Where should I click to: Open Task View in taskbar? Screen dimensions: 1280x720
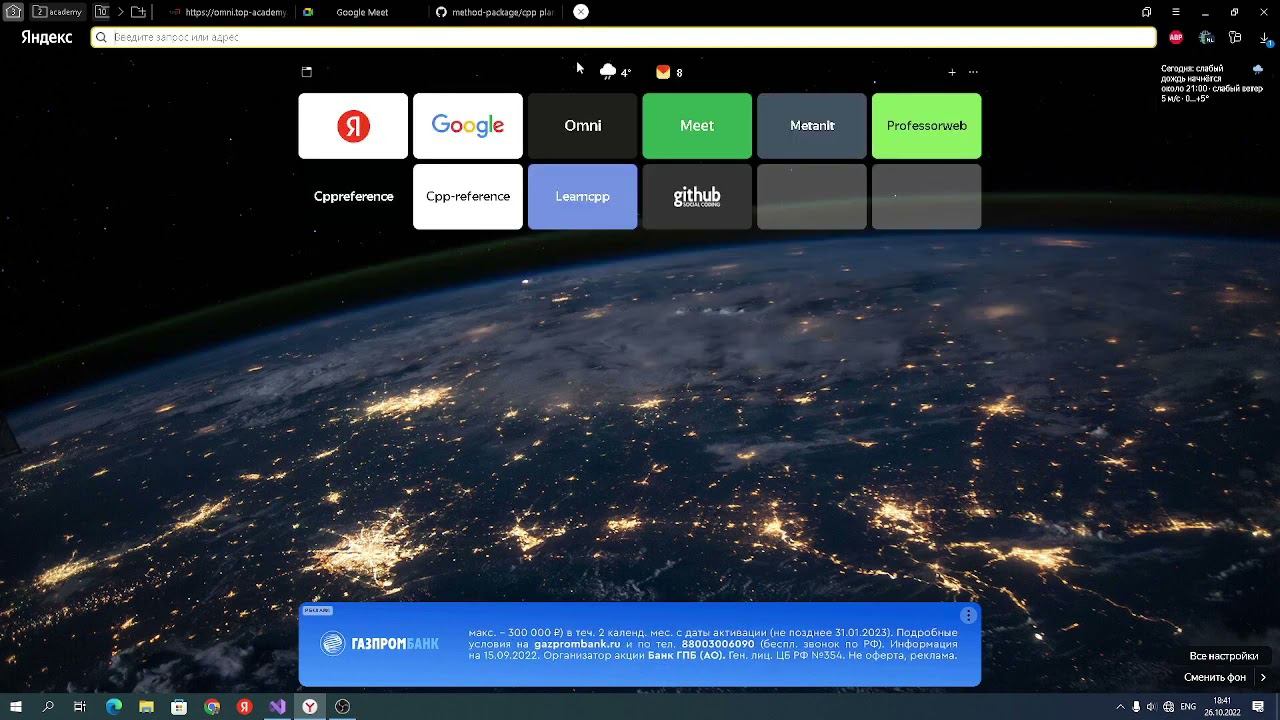pos(80,706)
